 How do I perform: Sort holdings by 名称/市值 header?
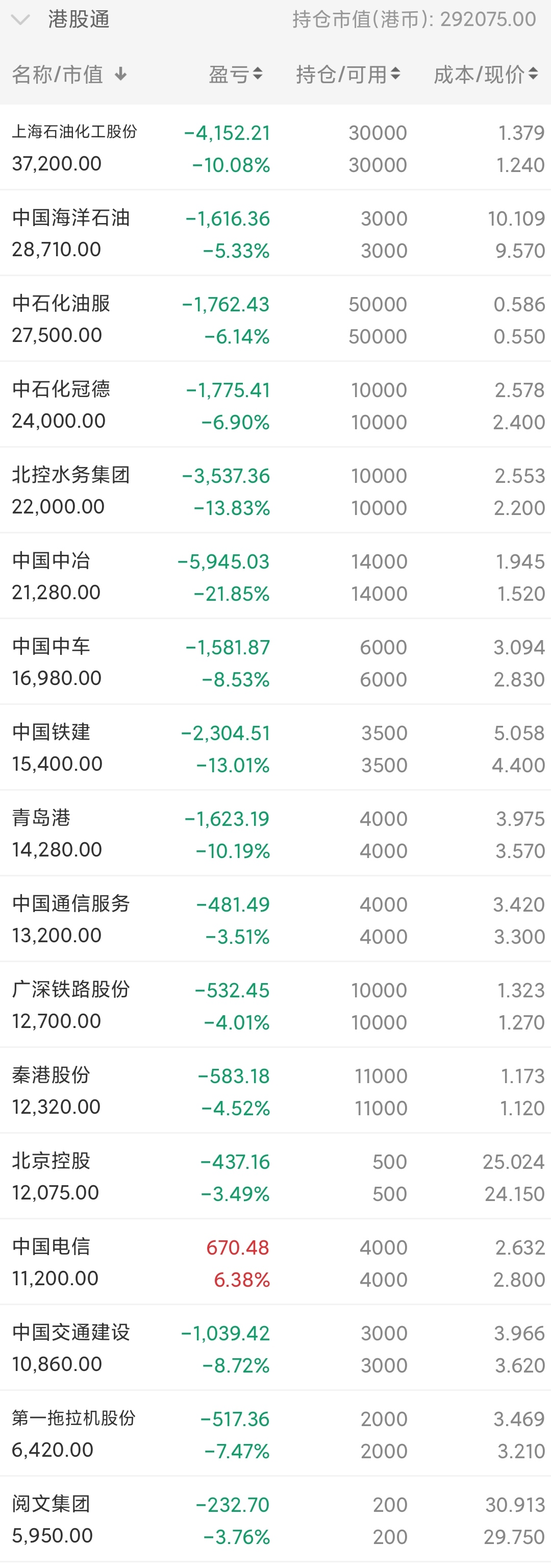(58, 74)
